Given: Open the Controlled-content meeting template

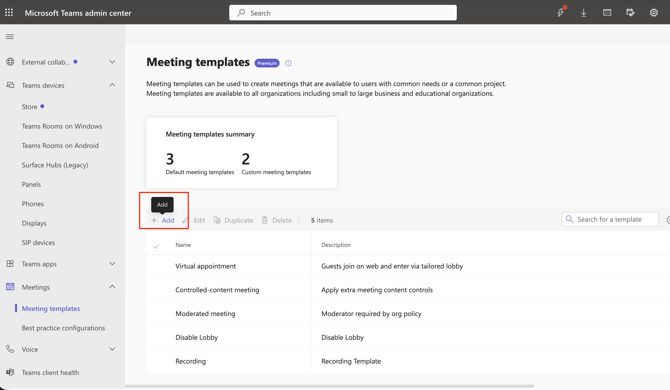Looking at the screenshot, I should pyautogui.click(x=217, y=290).
